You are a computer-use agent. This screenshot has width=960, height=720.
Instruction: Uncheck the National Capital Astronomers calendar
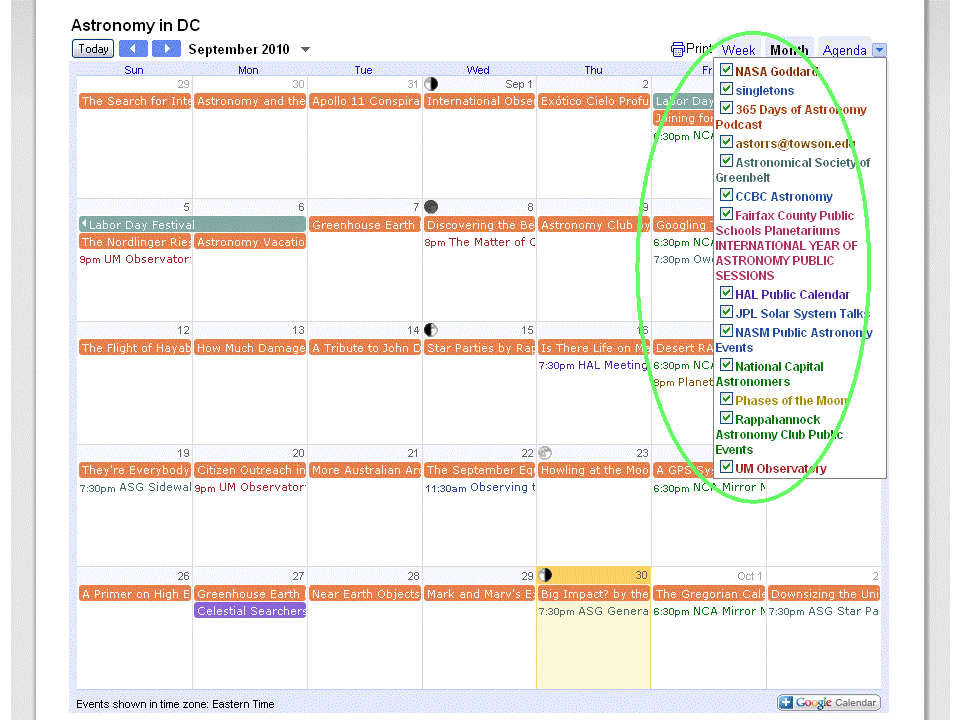(x=726, y=365)
